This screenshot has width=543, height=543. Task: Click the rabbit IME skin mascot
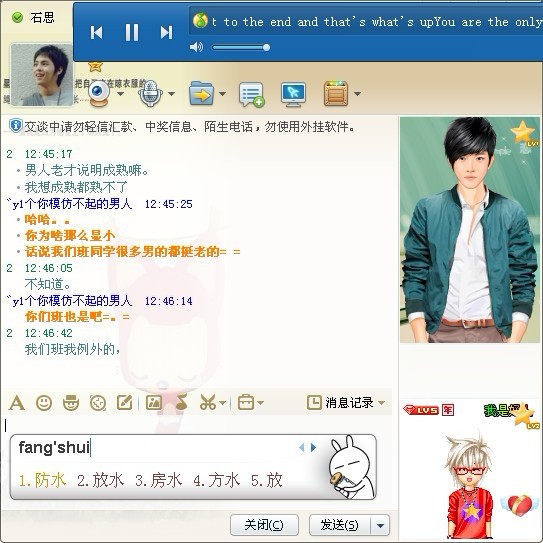[x=351, y=467]
